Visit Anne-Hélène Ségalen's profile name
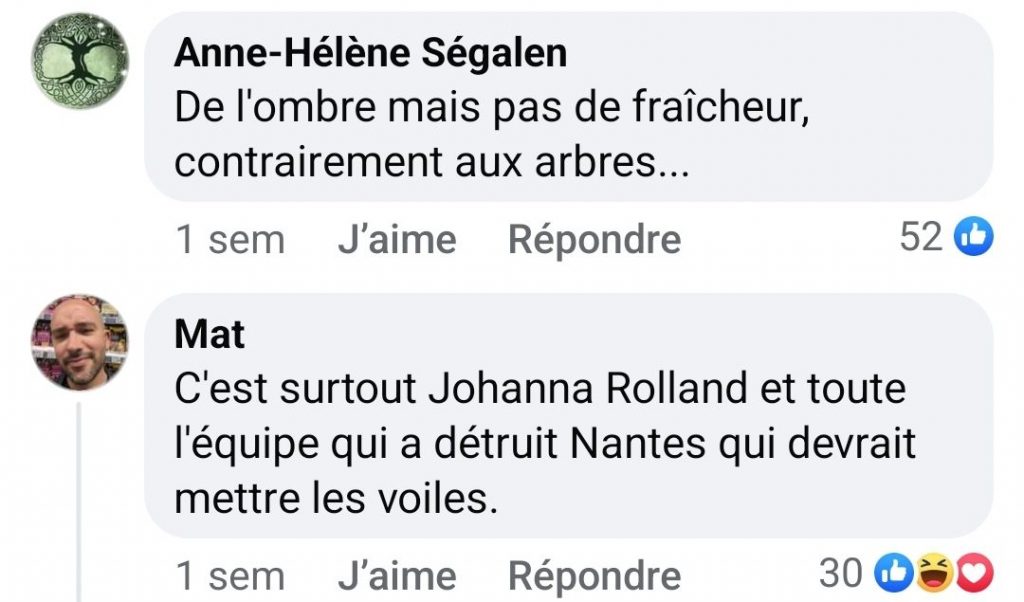Screen dimensions: 1024x602 (370, 53)
